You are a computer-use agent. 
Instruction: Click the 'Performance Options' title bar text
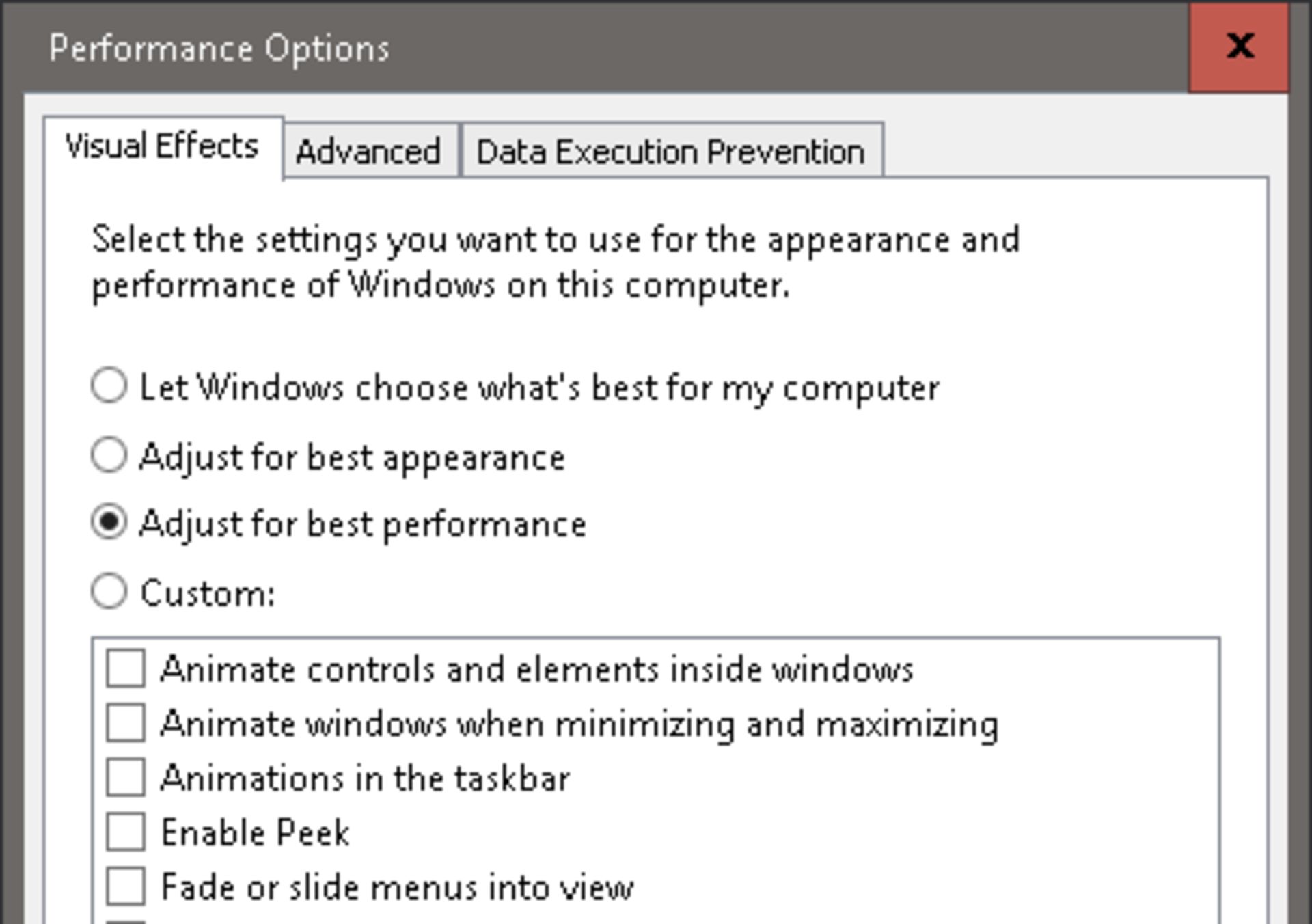219,49
